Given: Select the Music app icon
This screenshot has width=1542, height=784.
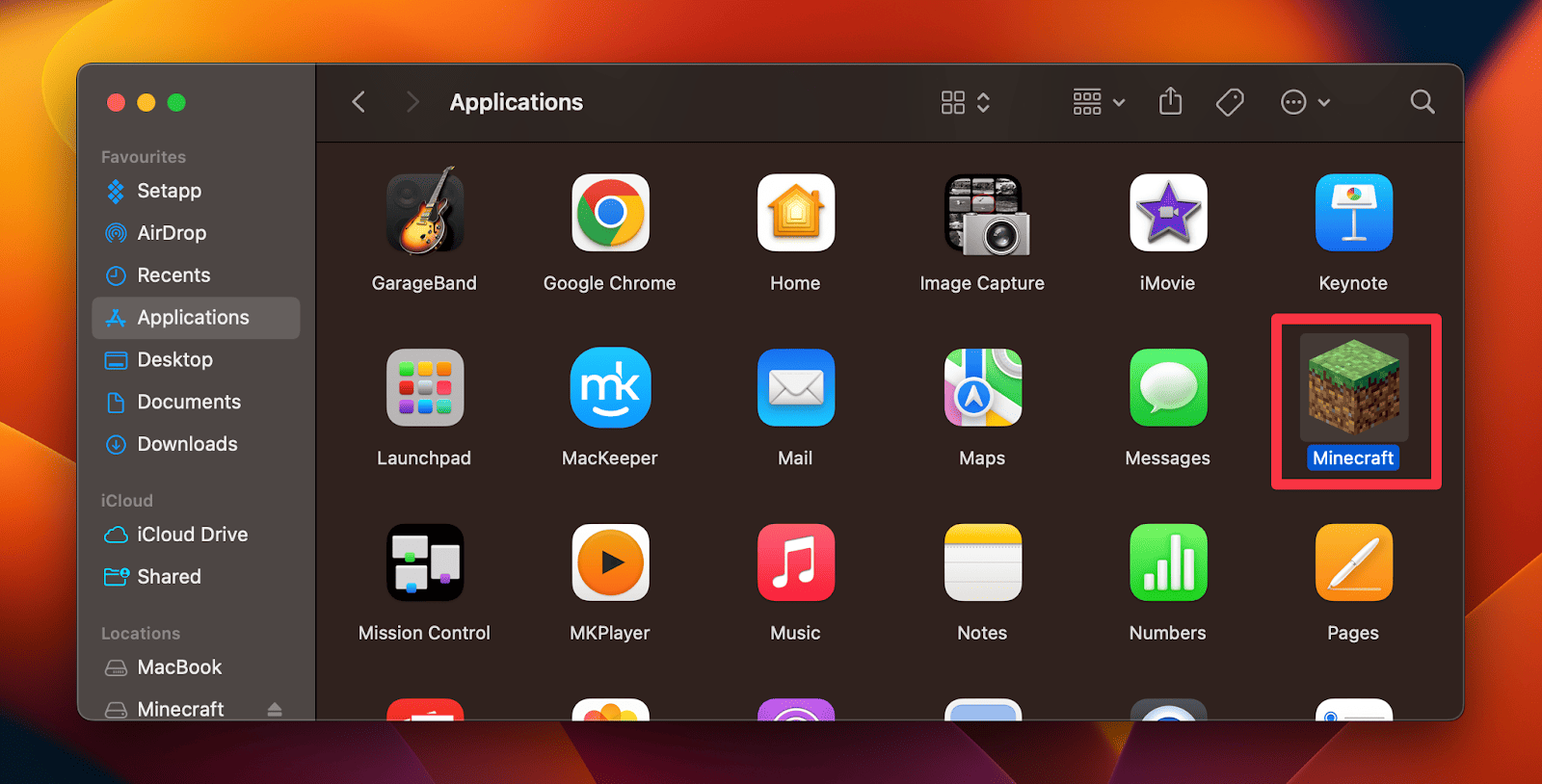Looking at the screenshot, I should point(796,562).
